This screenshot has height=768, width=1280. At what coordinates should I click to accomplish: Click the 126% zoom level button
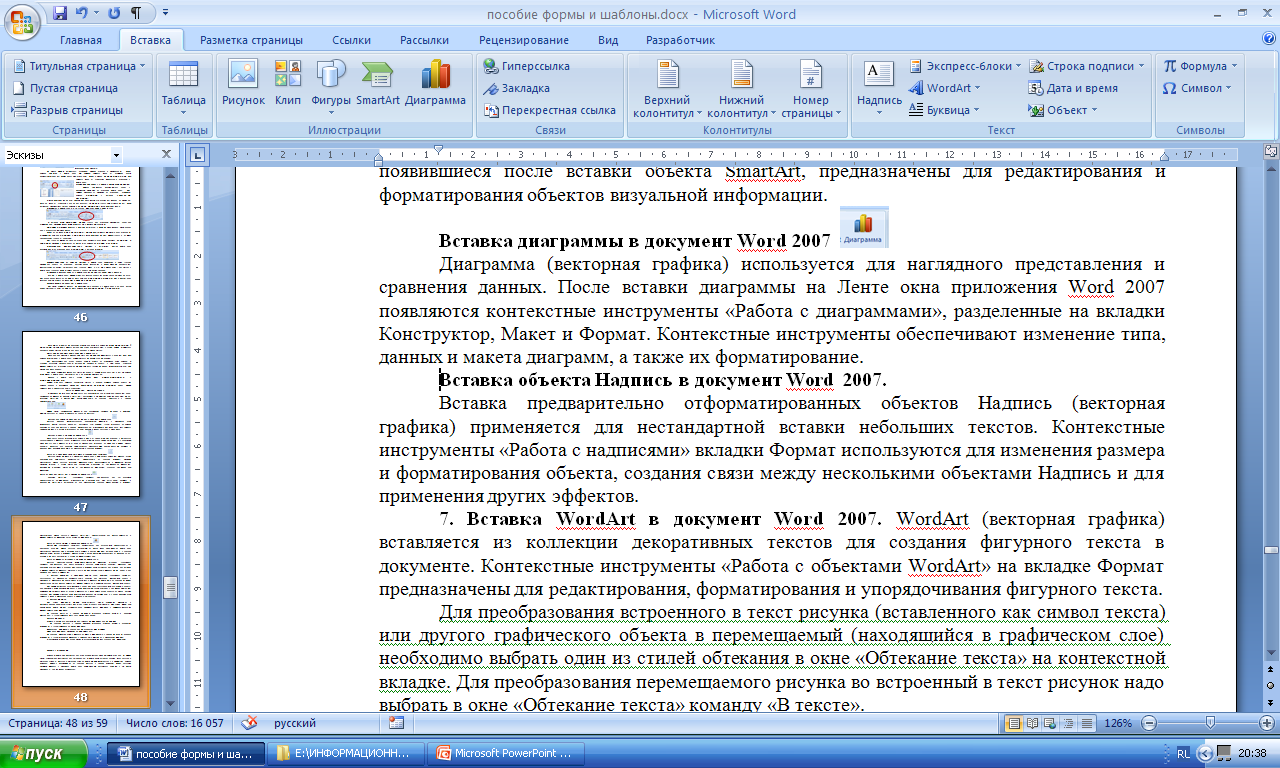[1118, 723]
